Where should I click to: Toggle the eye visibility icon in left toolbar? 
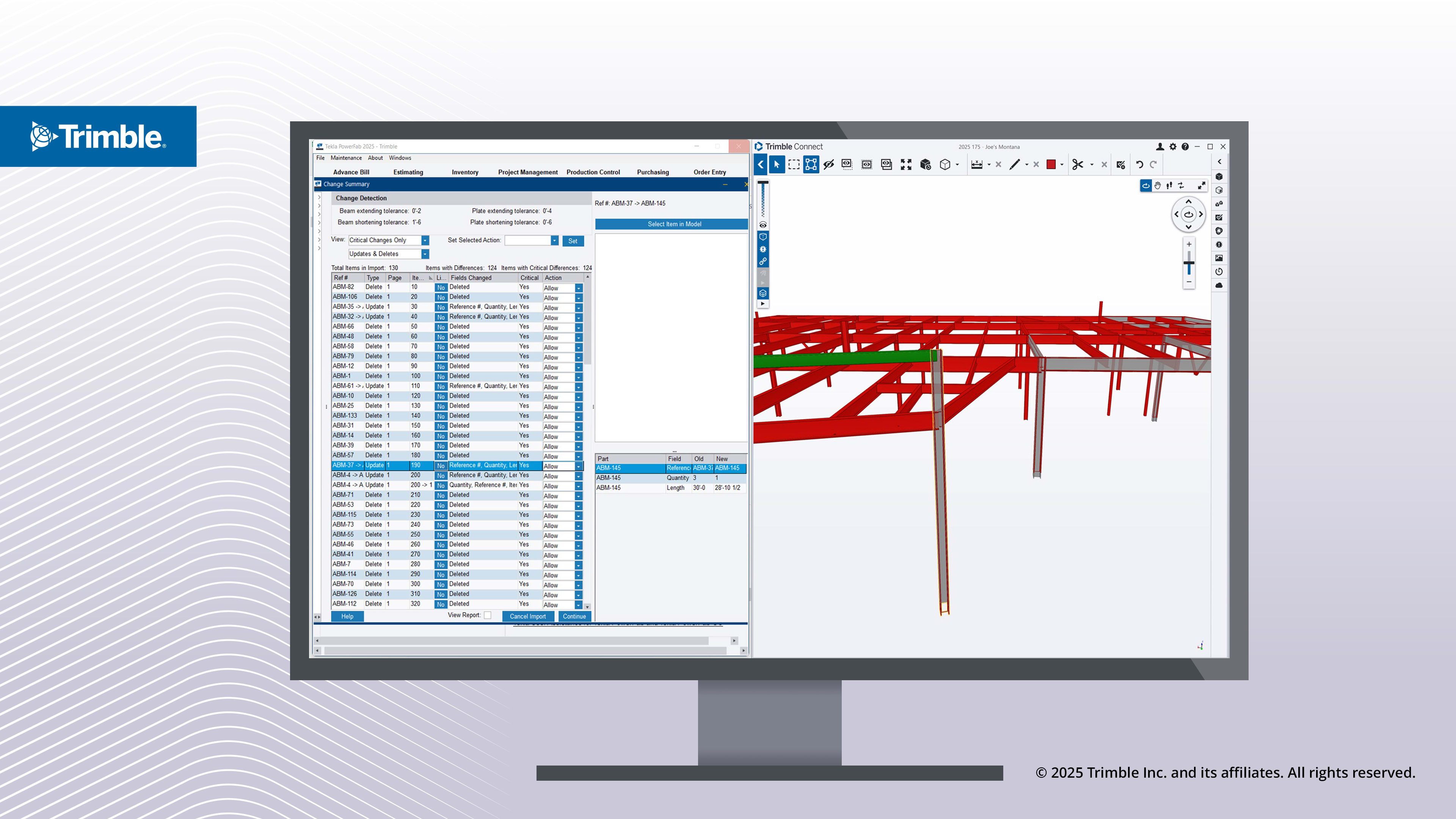point(763,224)
